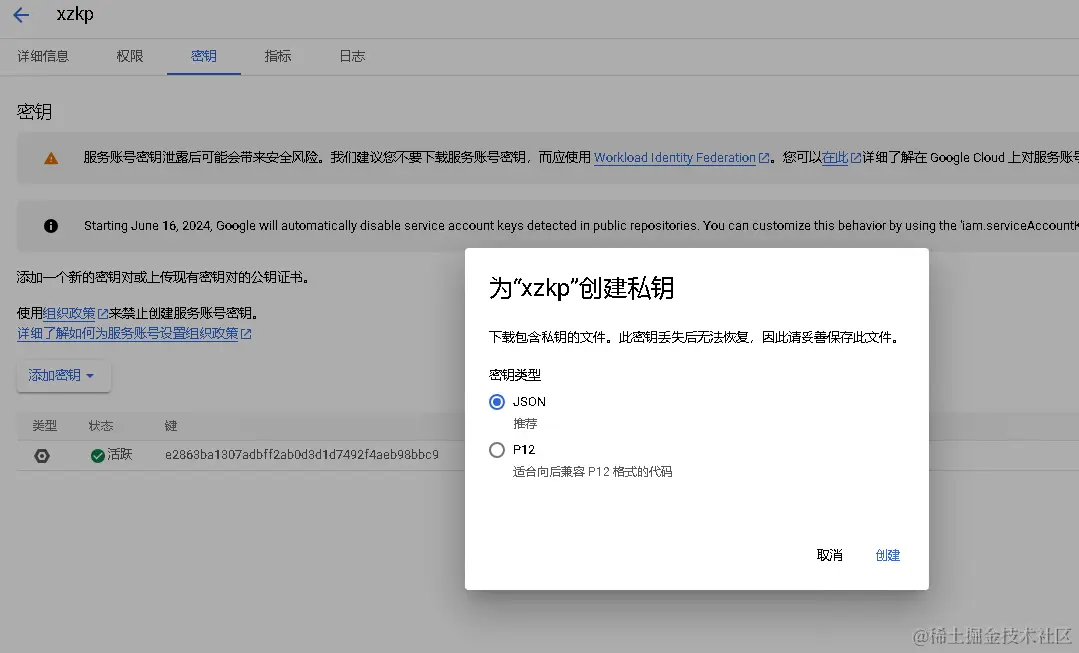Click the 密钥类型 label in dialog
The image size is (1079, 653).
515,375
